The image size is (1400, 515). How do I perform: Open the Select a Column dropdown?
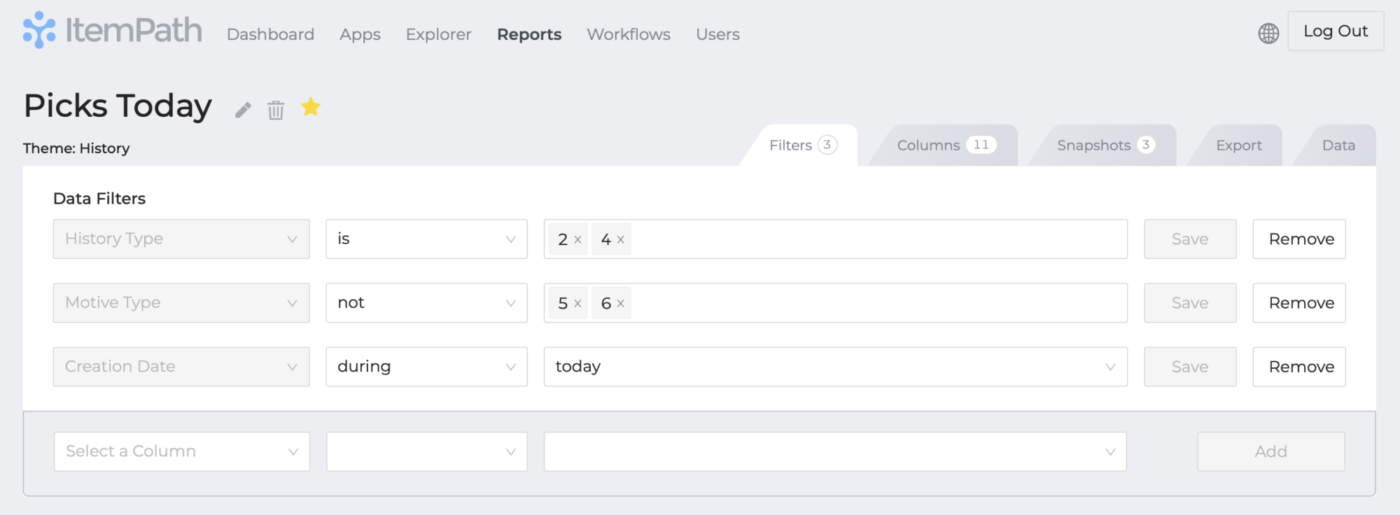[x=181, y=452]
